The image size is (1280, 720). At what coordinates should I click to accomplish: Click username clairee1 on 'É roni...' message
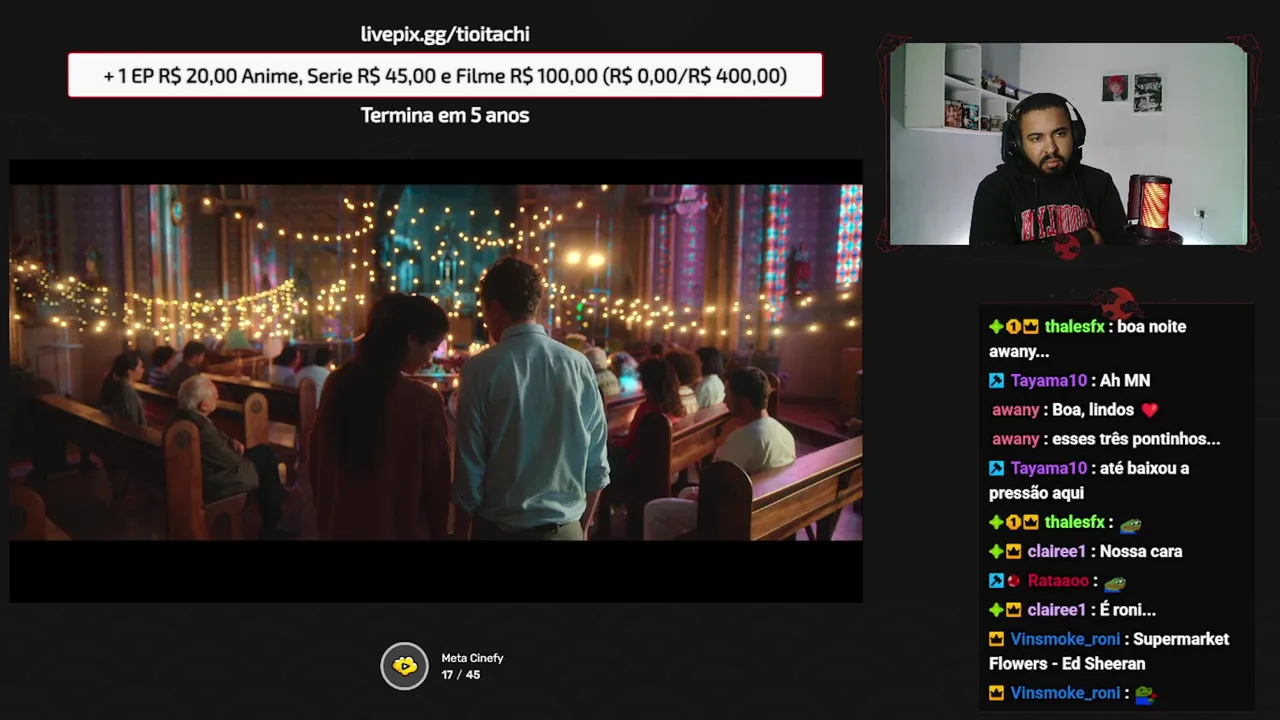pyautogui.click(x=1056, y=610)
